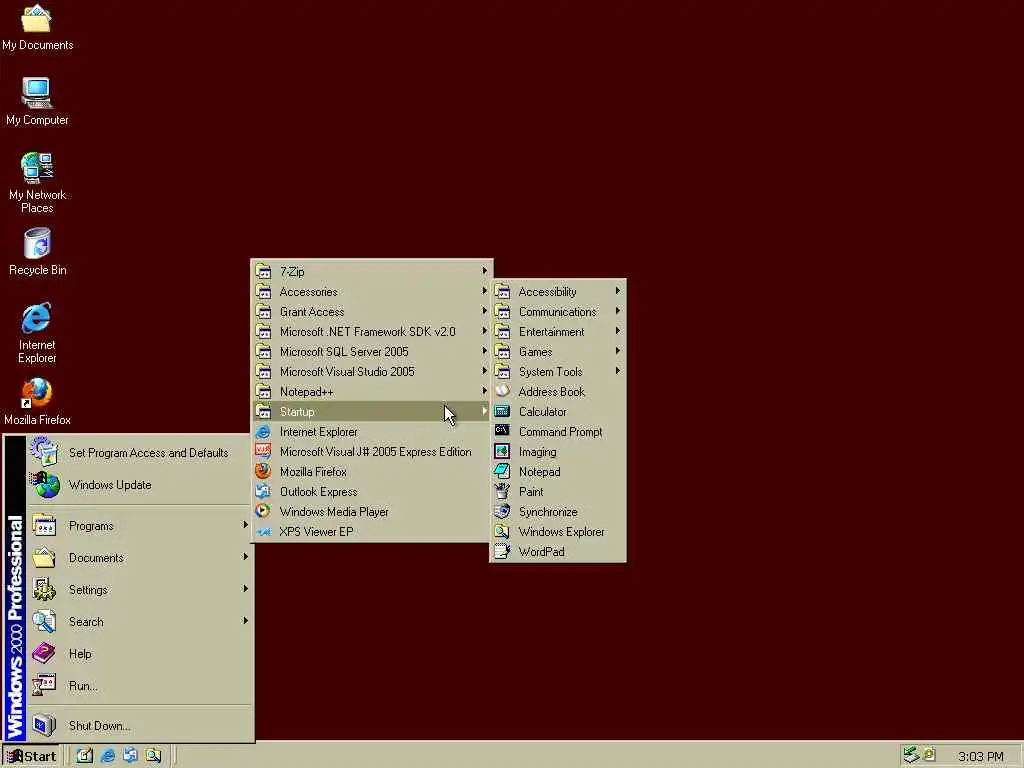Image resolution: width=1024 pixels, height=768 pixels.
Task: Click the network connection tray icon
Action: coord(911,756)
